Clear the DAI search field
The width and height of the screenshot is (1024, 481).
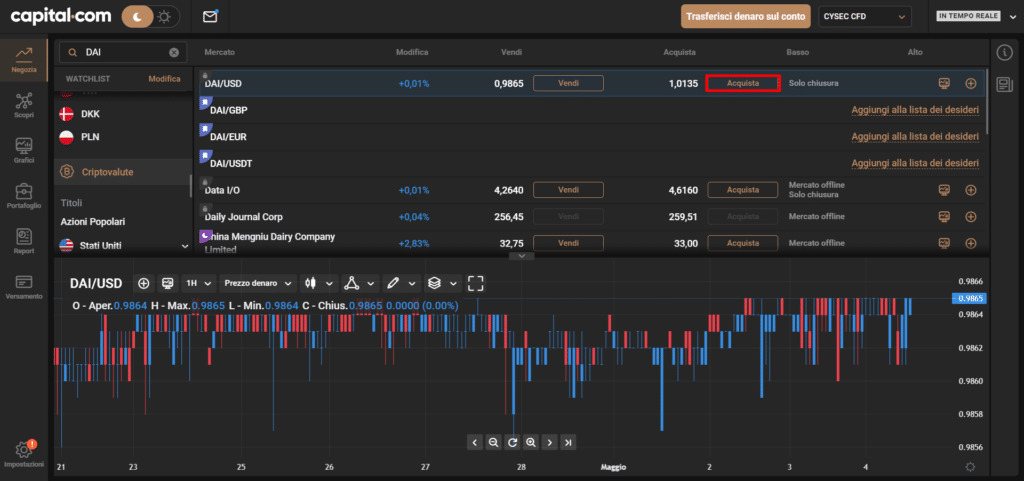click(x=174, y=53)
